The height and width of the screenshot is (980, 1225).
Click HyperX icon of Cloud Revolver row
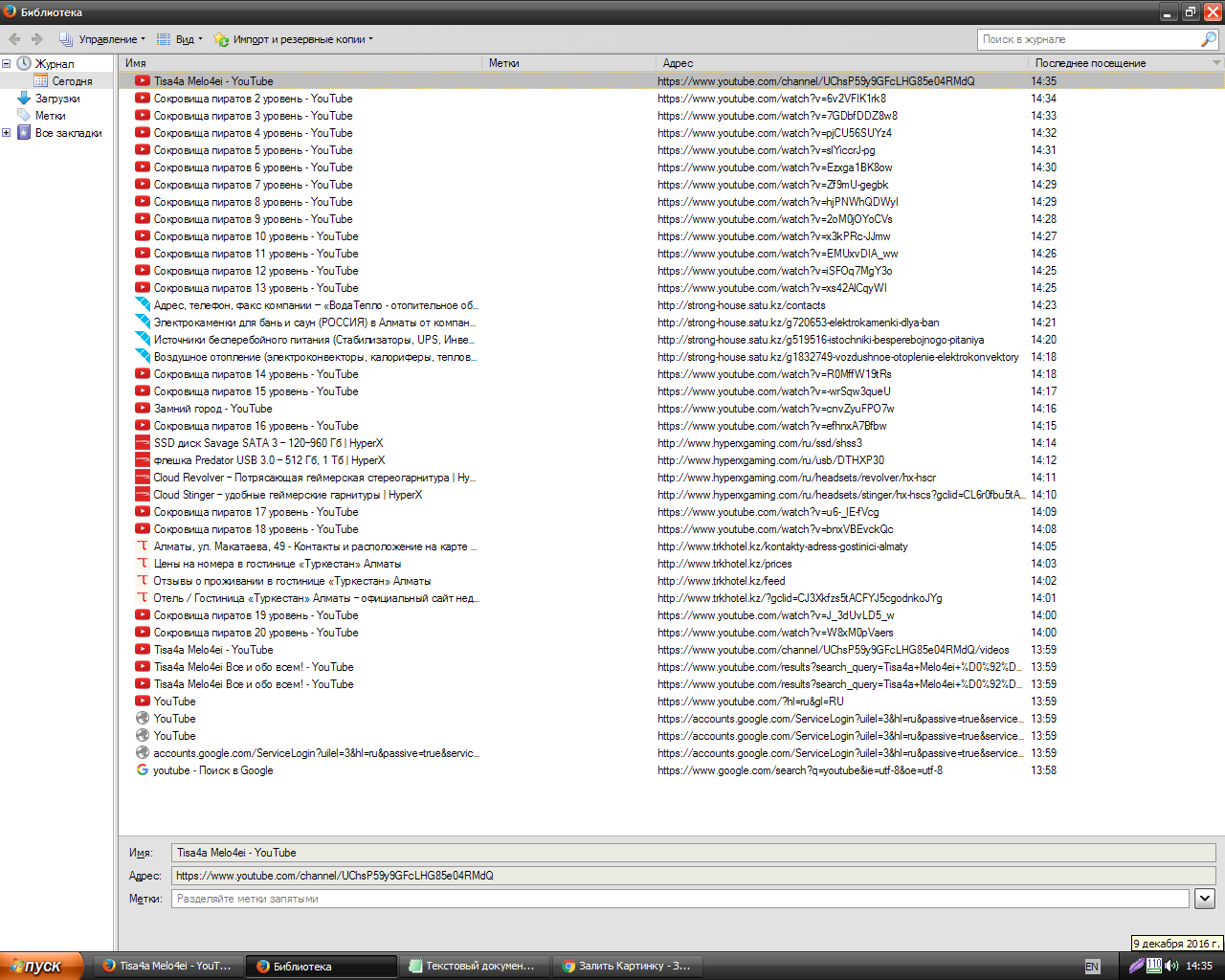(x=143, y=478)
